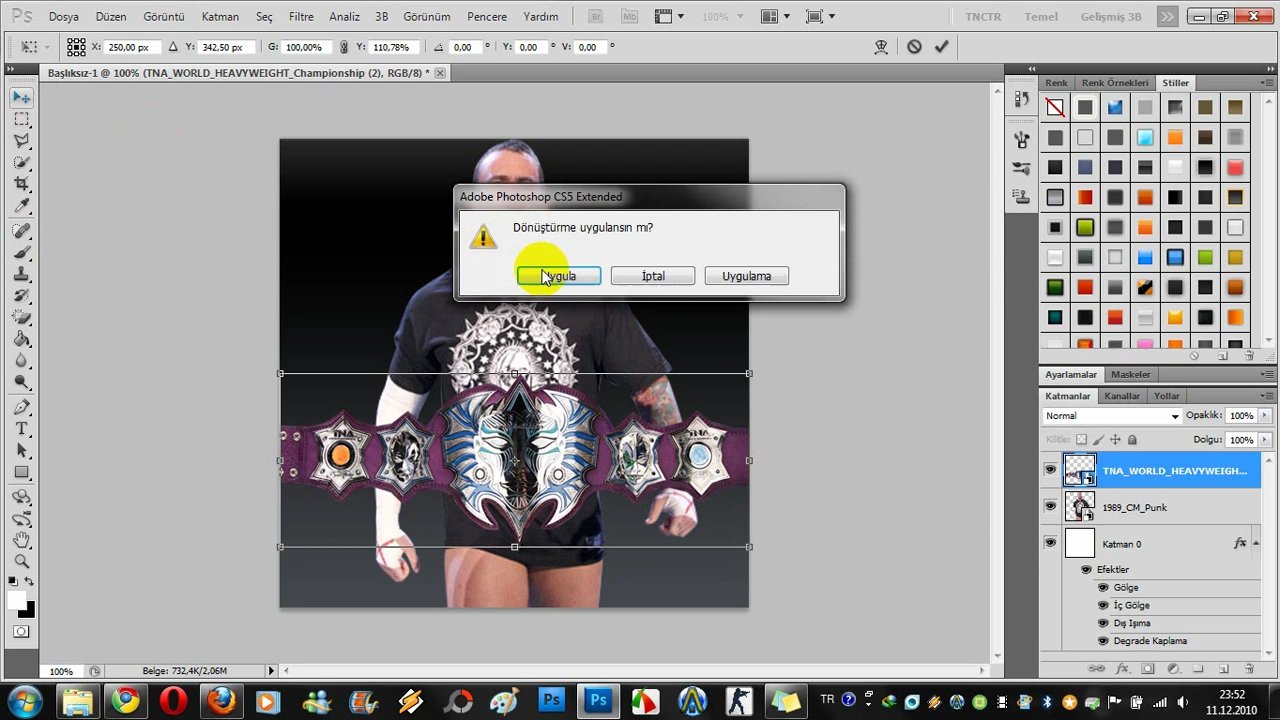Select the Brush tool
Image resolution: width=1280 pixels, height=720 pixels.
coord(21,253)
